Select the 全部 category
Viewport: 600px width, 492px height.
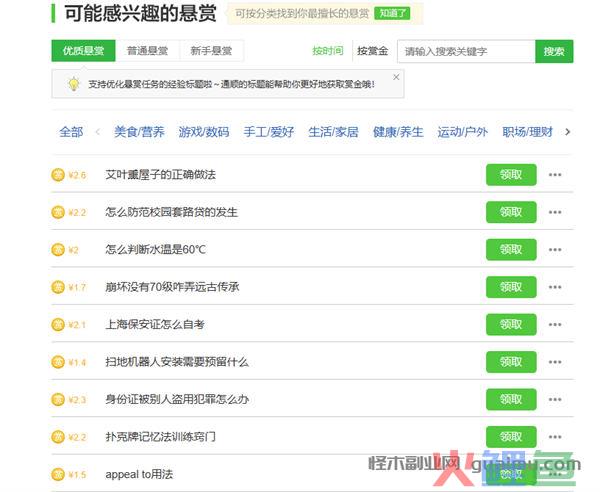point(71,132)
